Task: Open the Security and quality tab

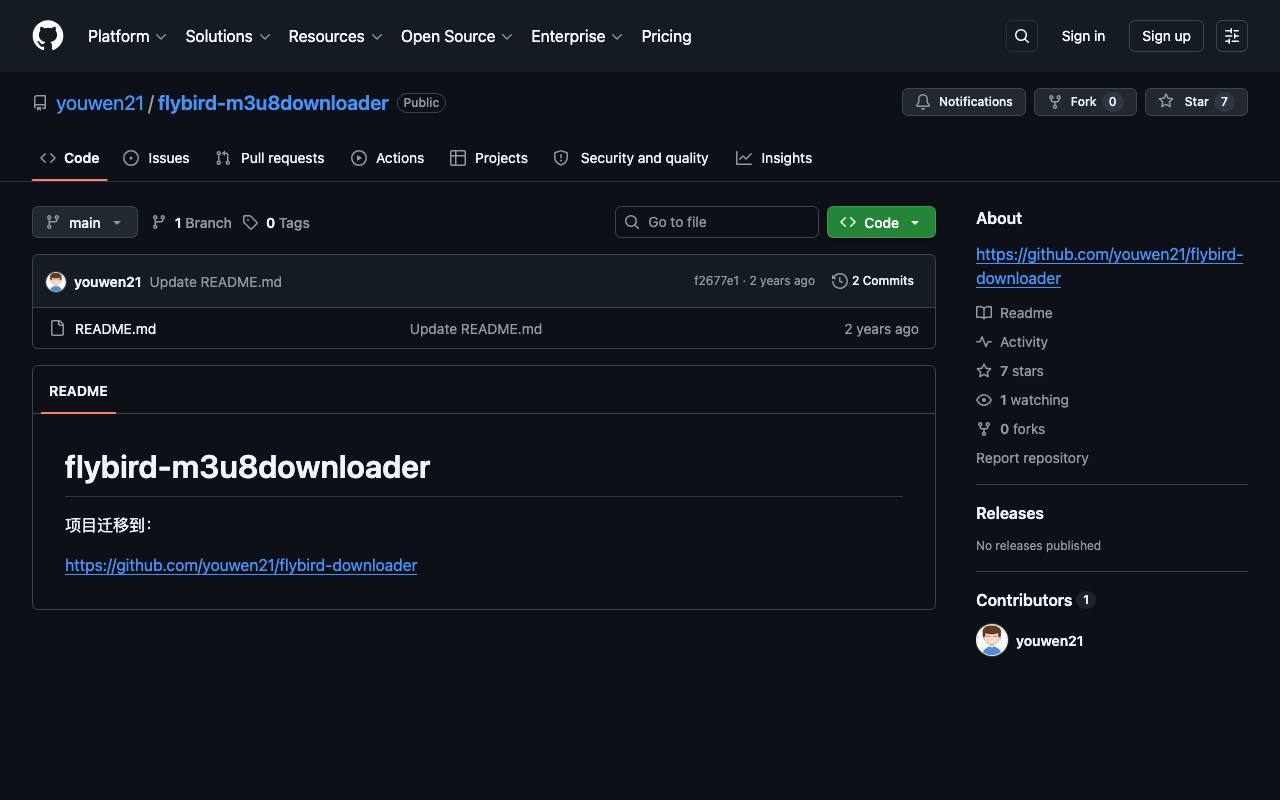Action: click(631, 158)
